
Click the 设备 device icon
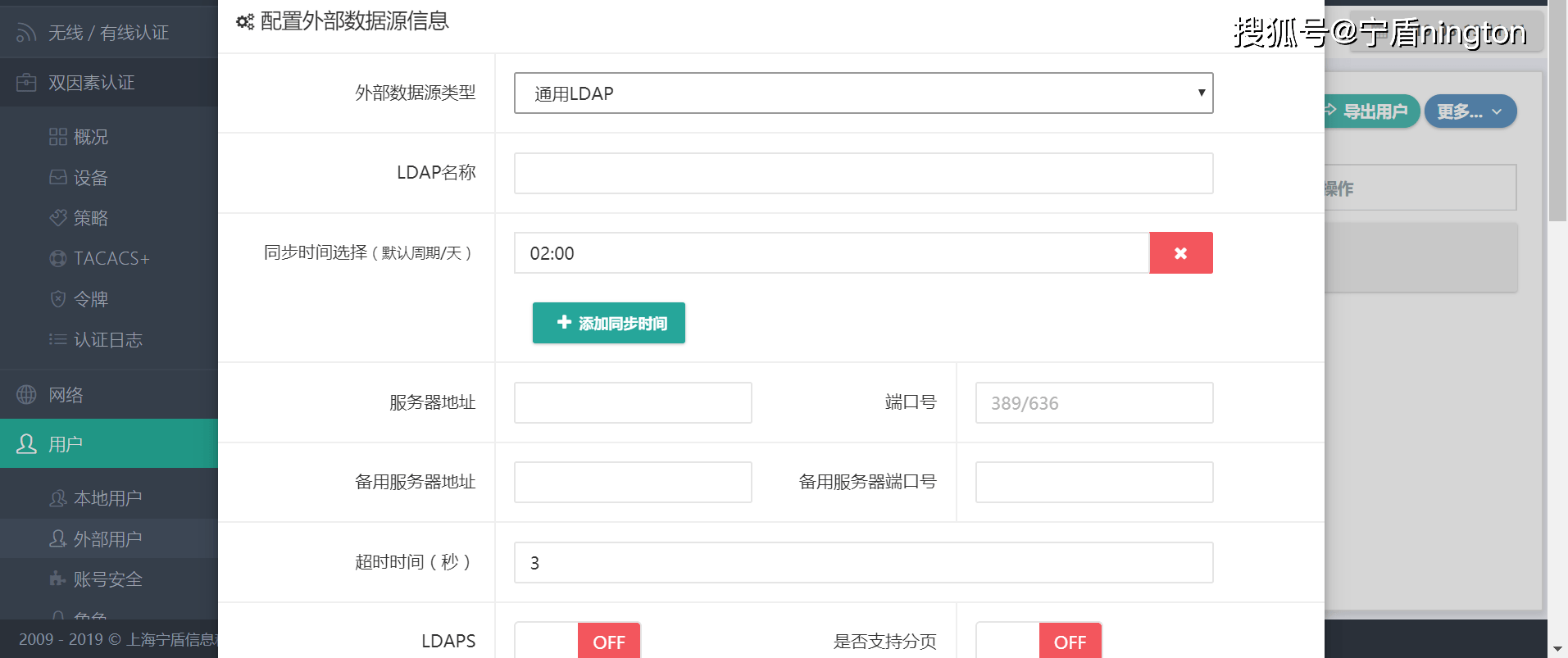(58, 177)
